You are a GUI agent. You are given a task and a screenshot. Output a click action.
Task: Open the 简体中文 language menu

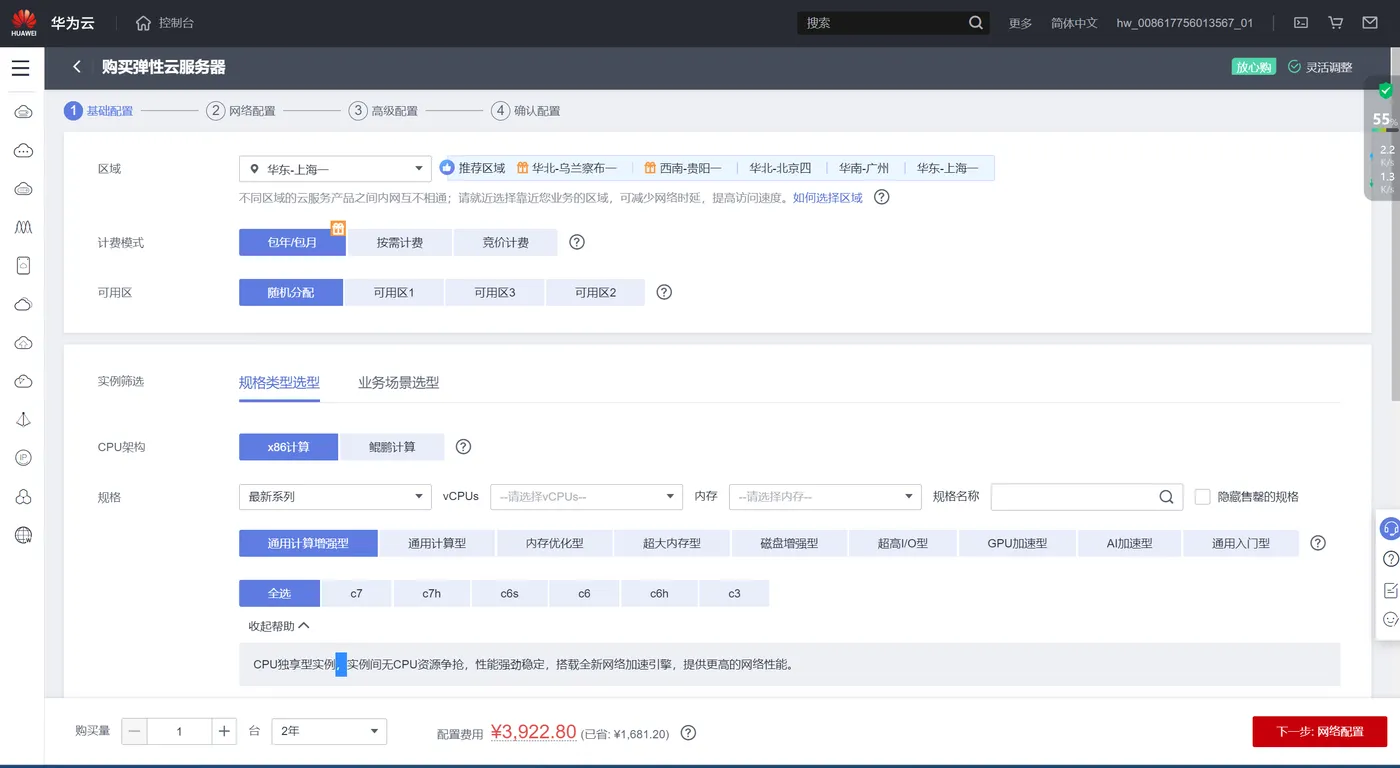click(x=1074, y=23)
